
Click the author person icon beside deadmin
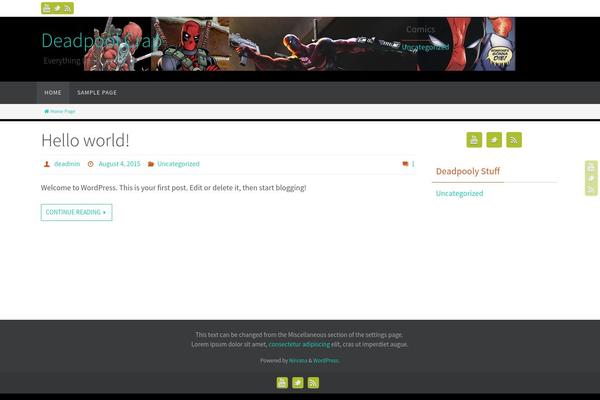point(47,164)
